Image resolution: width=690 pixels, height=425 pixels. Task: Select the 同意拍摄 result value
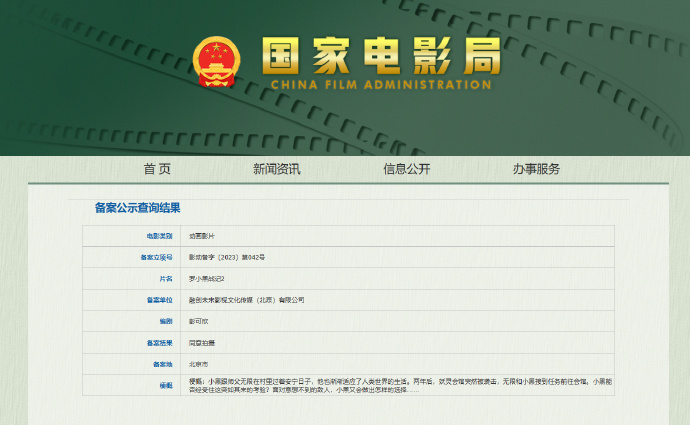point(202,343)
